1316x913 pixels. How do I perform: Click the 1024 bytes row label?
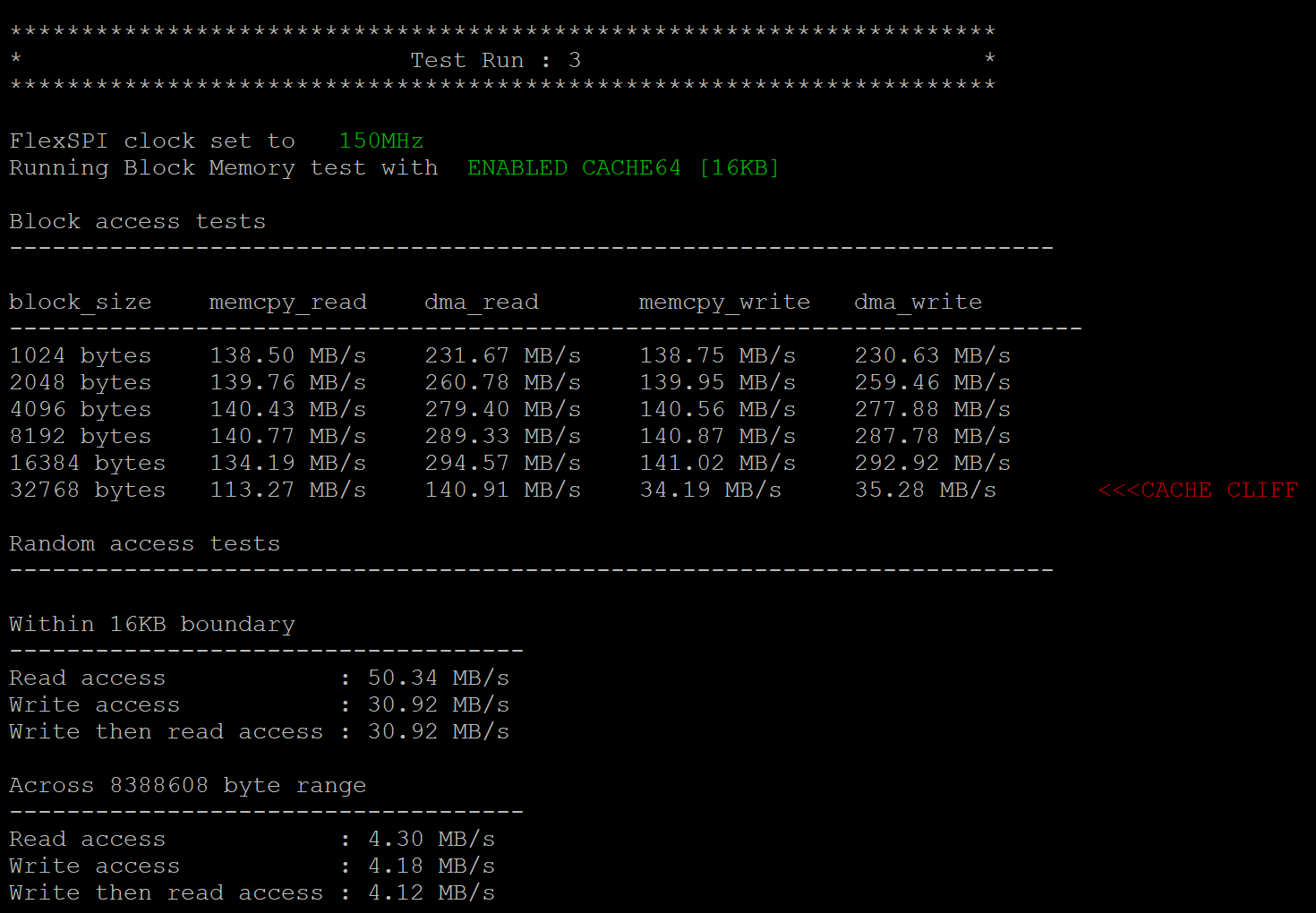click(80, 355)
